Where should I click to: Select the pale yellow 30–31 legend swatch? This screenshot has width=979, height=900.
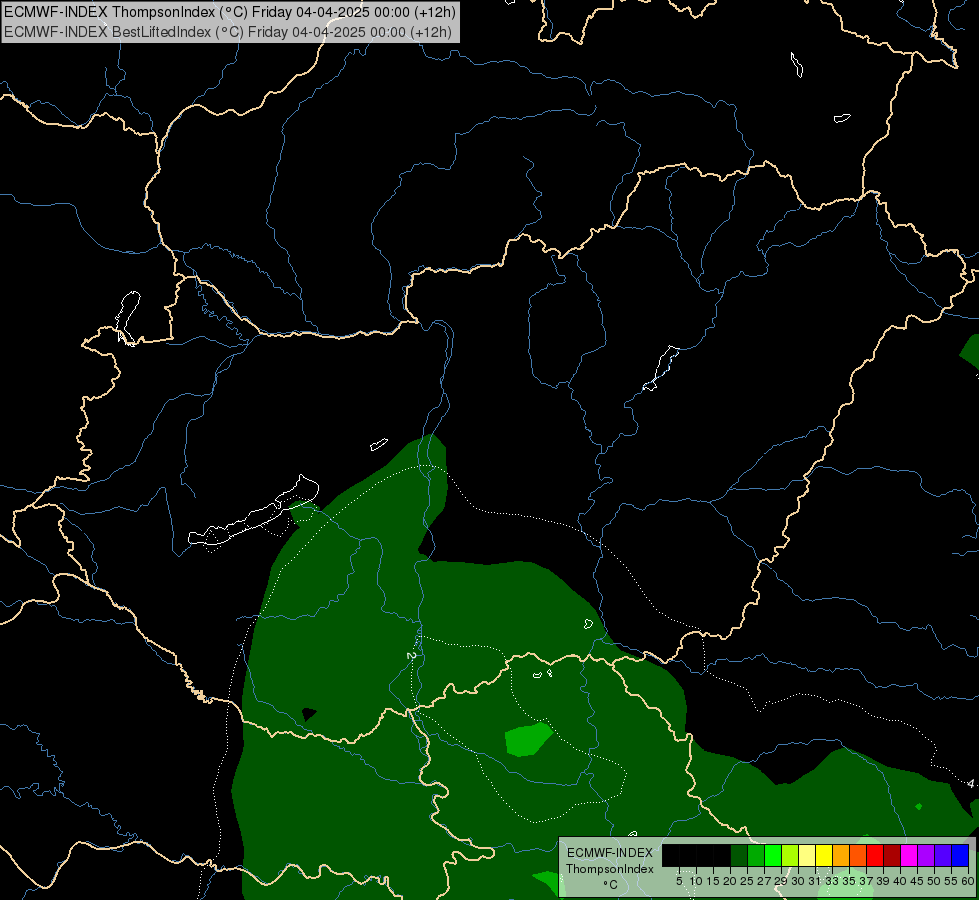807,855
